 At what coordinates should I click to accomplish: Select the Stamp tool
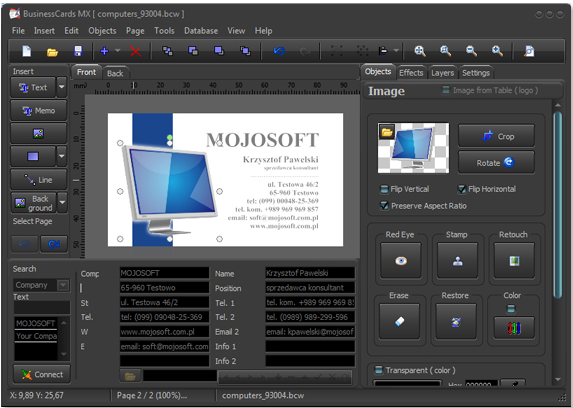[x=458, y=261]
